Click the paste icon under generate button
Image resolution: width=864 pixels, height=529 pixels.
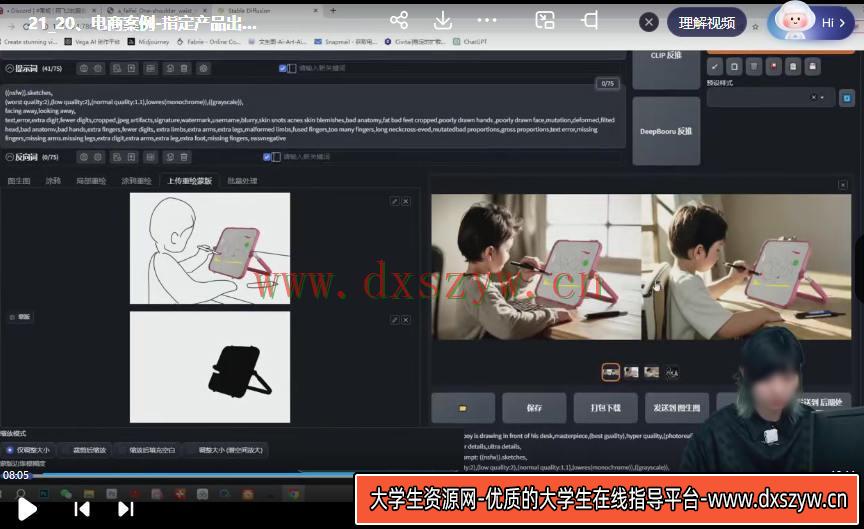[x=793, y=67]
